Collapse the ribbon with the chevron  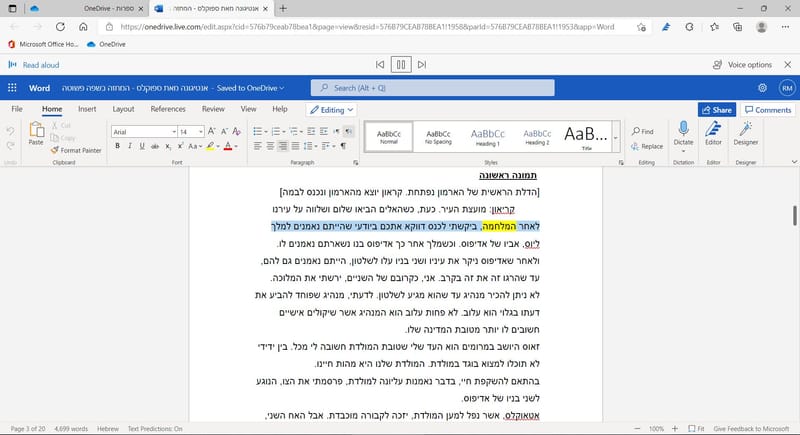(x=794, y=162)
